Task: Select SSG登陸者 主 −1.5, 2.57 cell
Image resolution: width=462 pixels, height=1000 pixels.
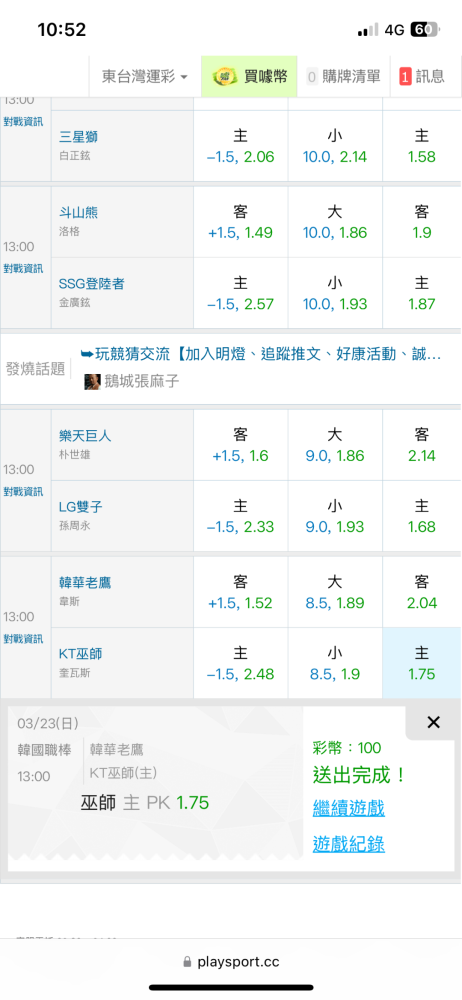Action: (241, 293)
